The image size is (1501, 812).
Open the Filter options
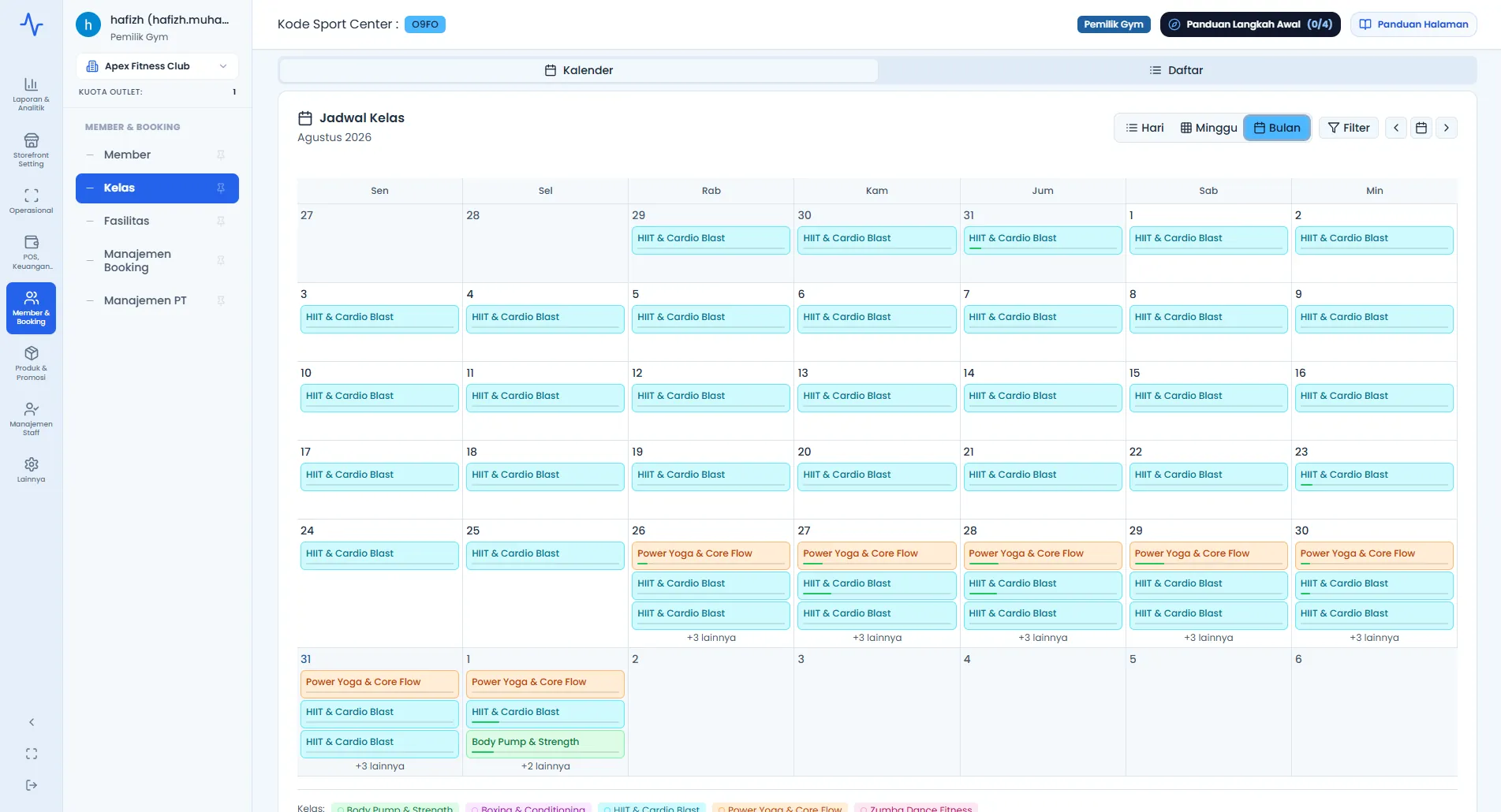[x=1349, y=128]
